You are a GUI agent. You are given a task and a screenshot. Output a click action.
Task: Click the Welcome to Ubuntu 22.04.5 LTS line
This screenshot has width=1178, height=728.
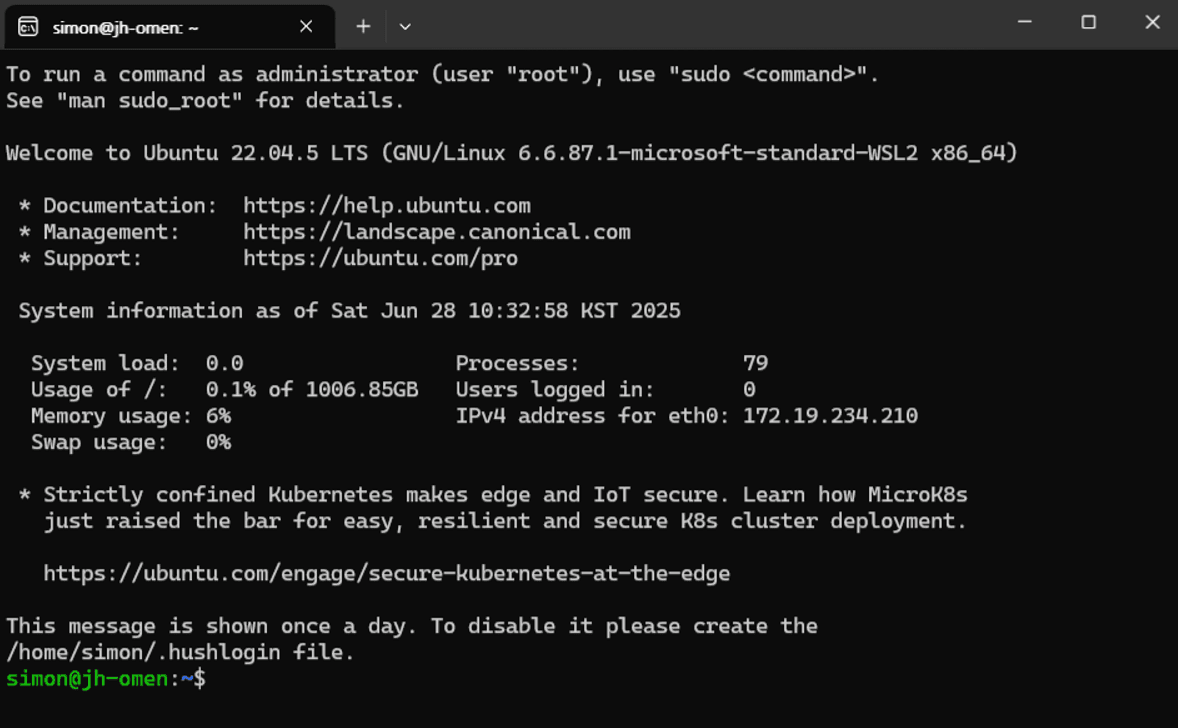(x=511, y=153)
